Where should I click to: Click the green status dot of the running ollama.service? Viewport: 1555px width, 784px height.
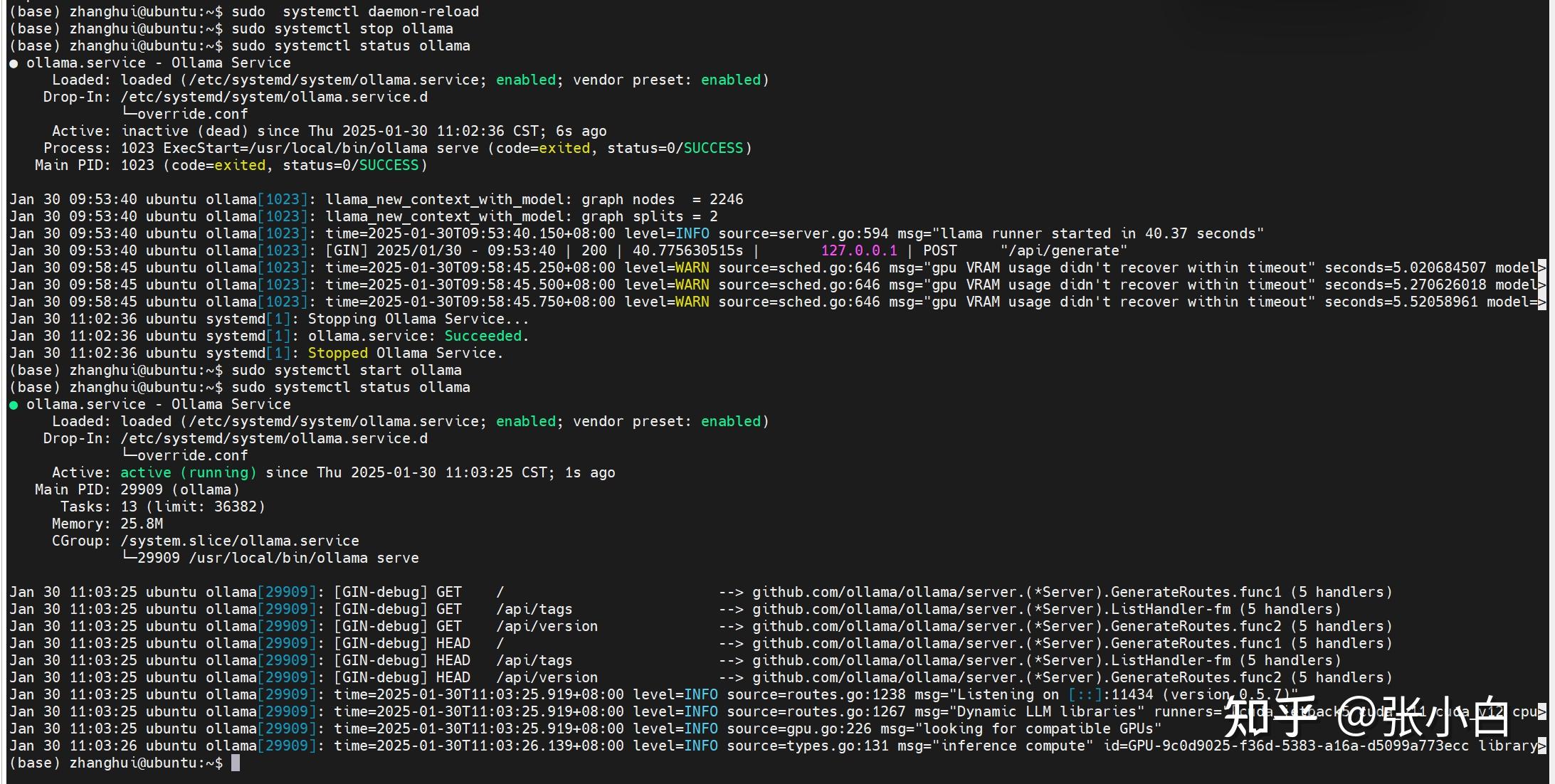coord(14,405)
